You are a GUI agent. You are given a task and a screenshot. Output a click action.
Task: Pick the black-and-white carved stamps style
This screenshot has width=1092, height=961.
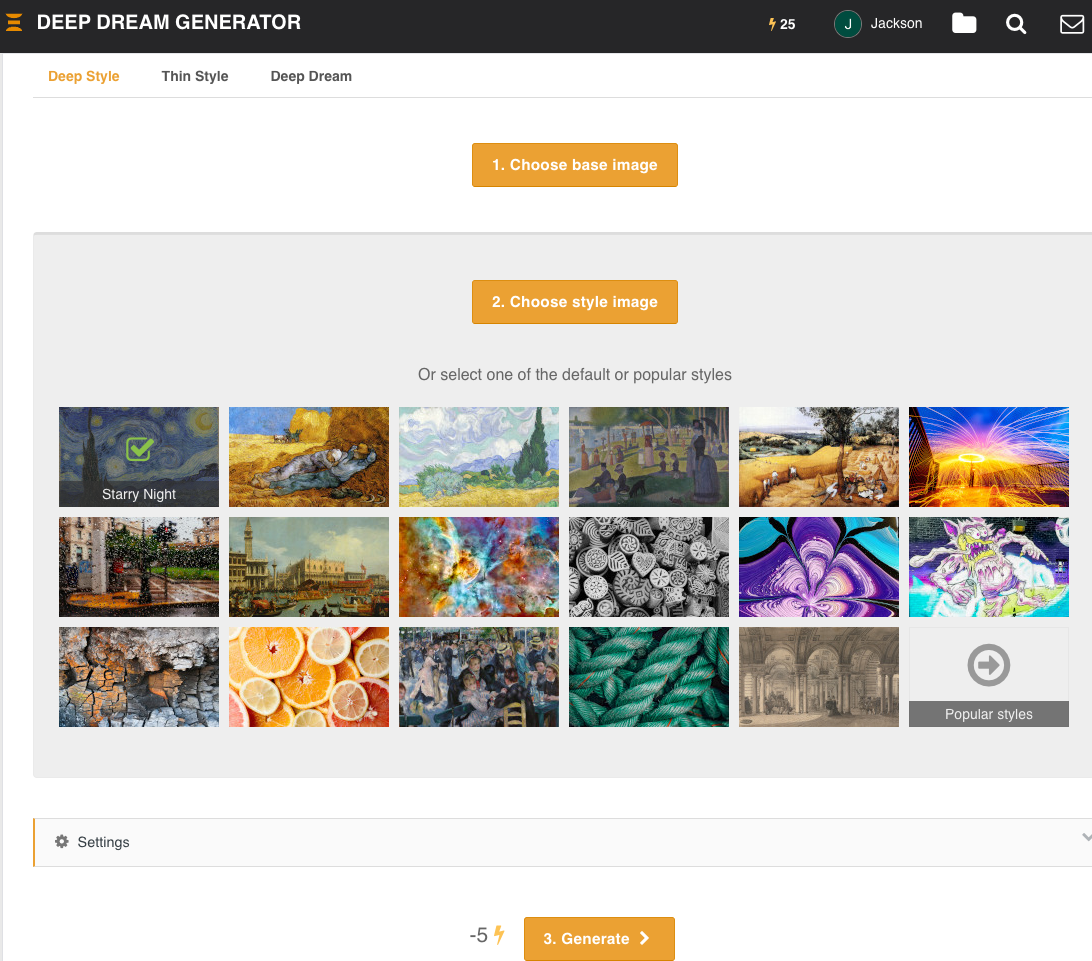pyautogui.click(x=649, y=566)
